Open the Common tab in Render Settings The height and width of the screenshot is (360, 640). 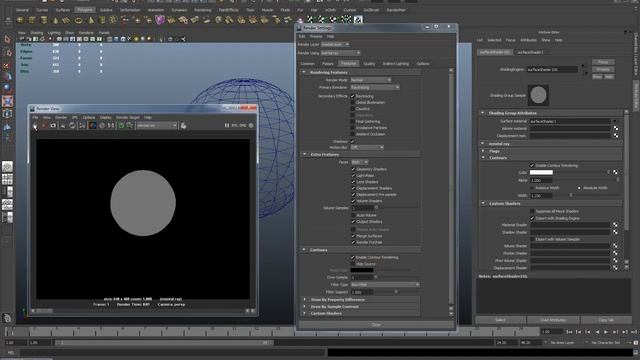308,64
